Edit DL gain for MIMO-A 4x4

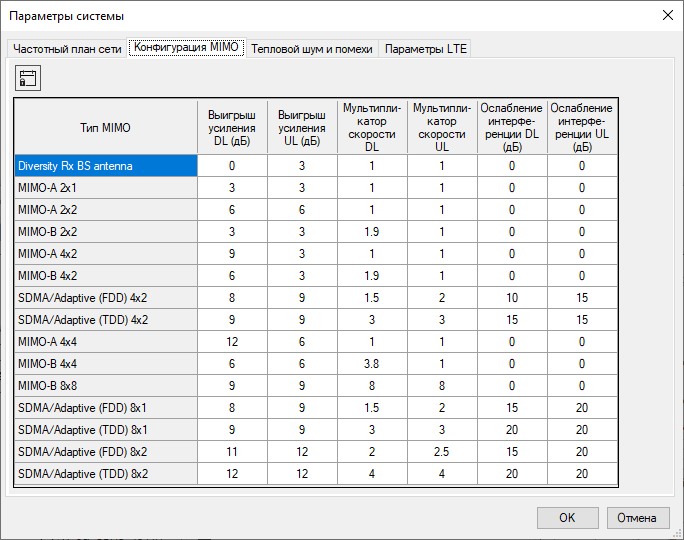pos(232,342)
